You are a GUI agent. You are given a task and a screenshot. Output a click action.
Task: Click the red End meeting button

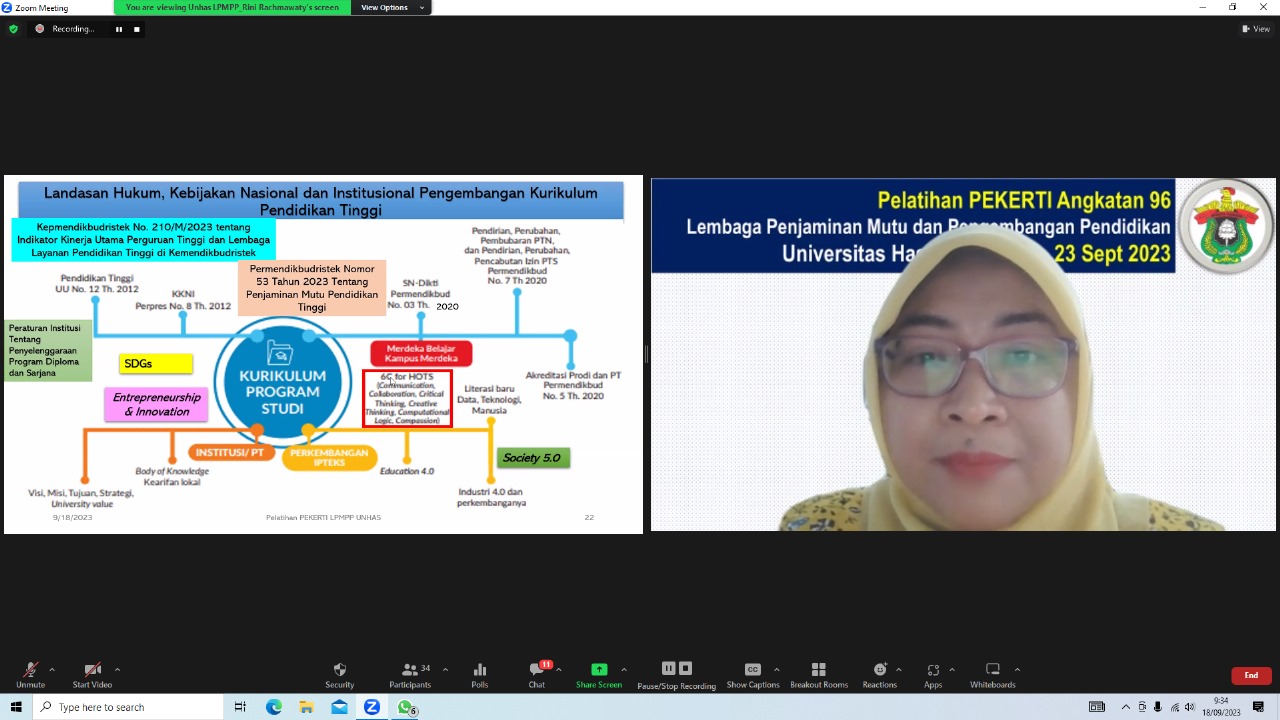point(1251,676)
